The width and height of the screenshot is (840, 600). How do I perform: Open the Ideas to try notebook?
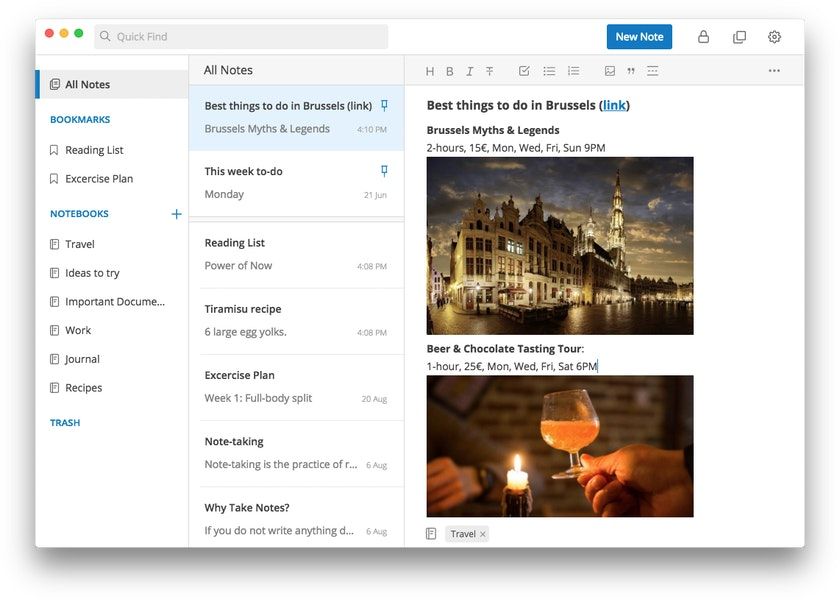[92, 273]
